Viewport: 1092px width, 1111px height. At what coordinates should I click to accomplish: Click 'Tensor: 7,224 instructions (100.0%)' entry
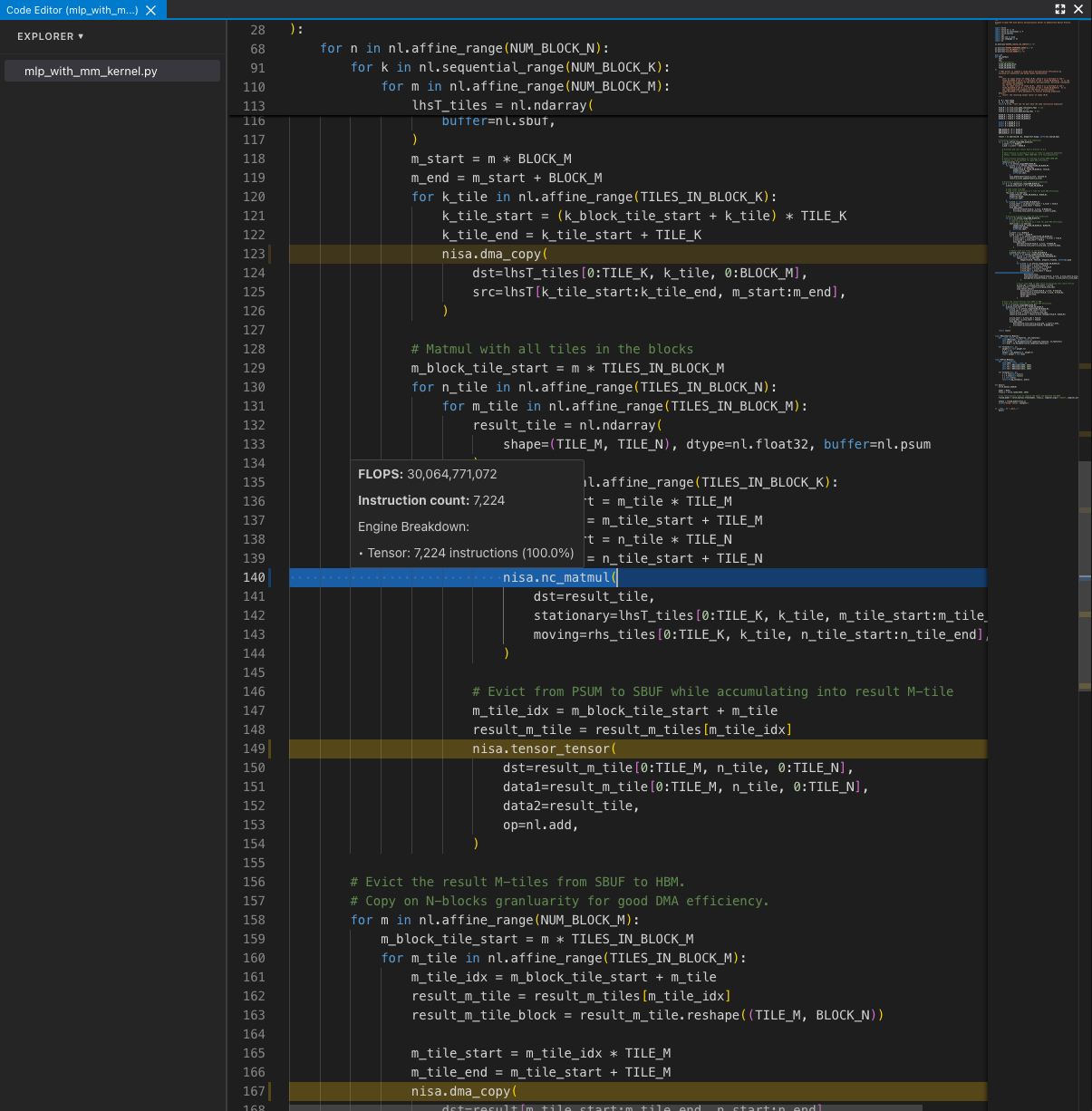point(470,553)
